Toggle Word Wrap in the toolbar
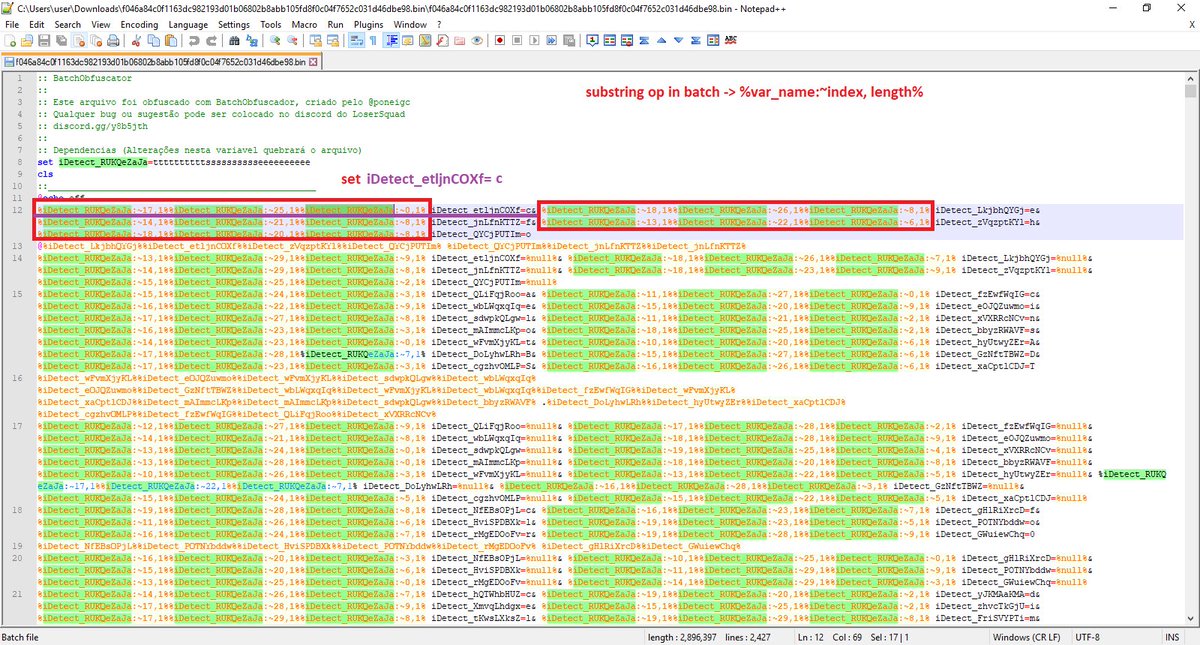Viewport: 1200px width, 645px height. click(x=356, y=41)
